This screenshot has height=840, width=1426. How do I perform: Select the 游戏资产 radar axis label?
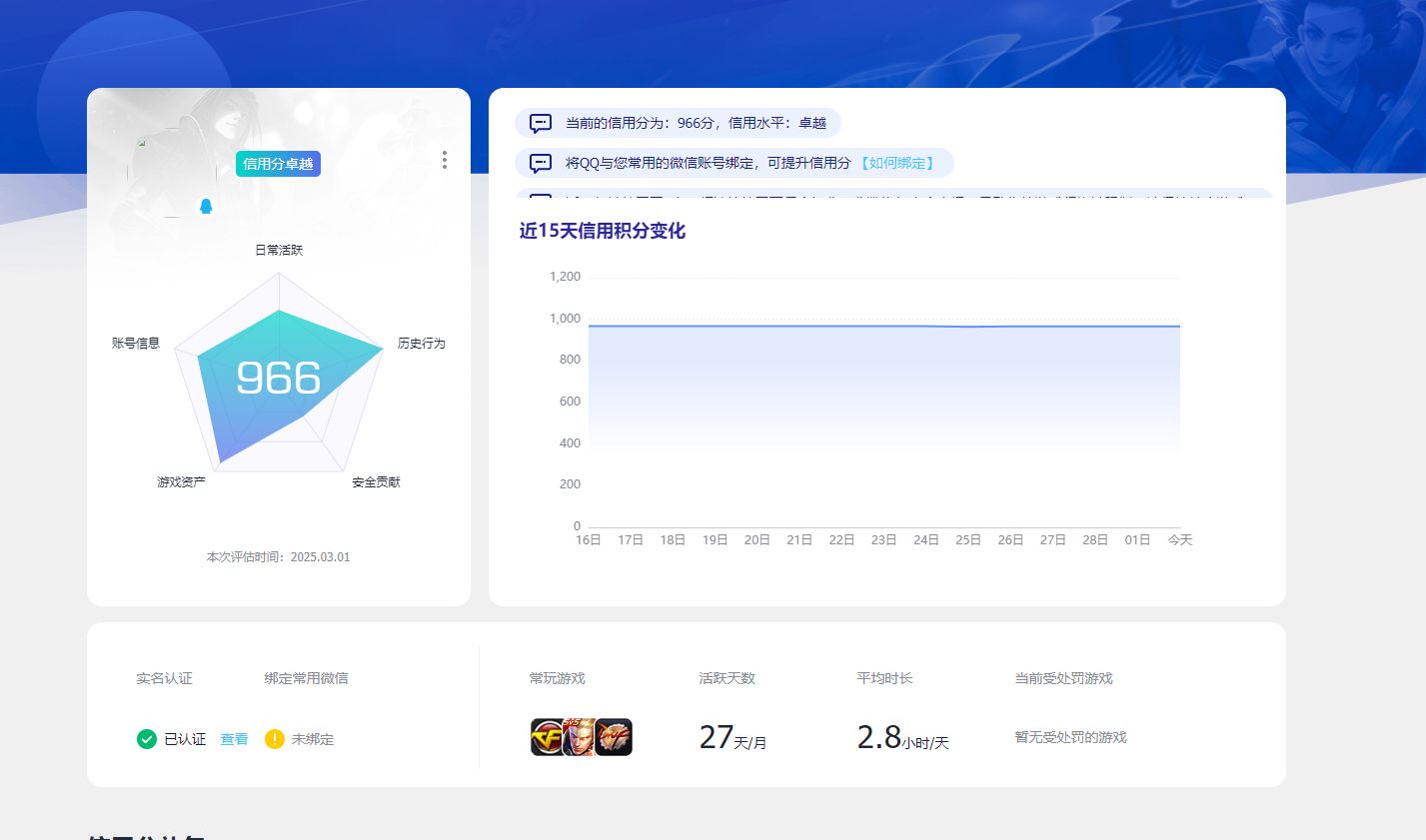[181, 481]
